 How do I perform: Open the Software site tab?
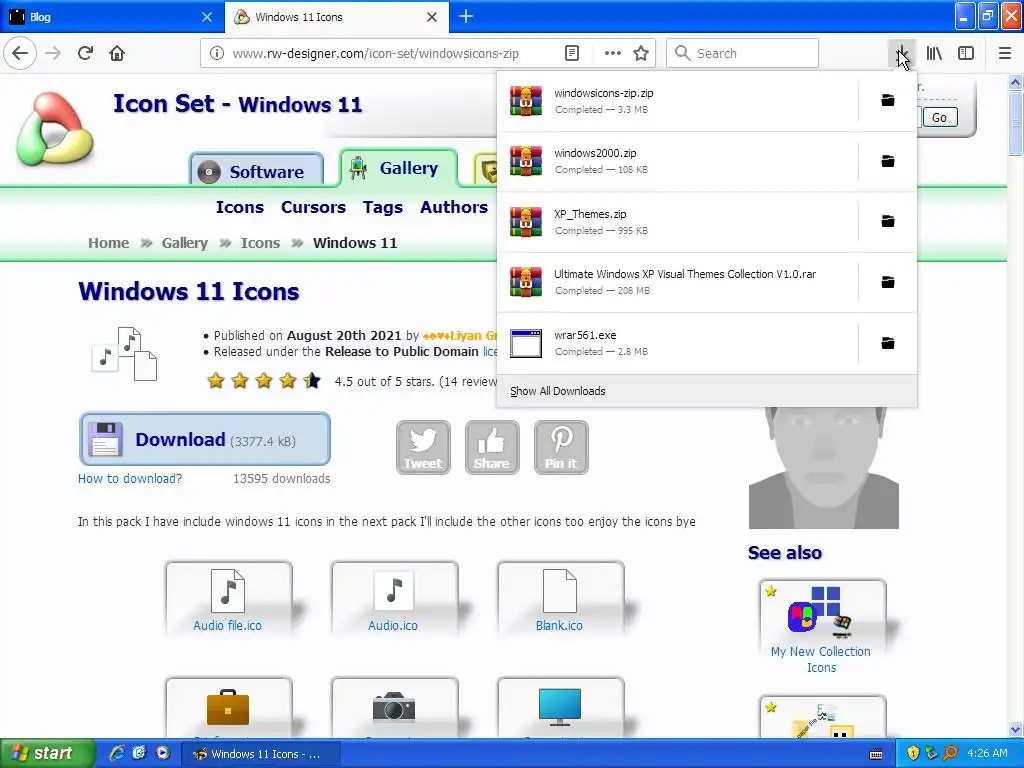[257, 171]
